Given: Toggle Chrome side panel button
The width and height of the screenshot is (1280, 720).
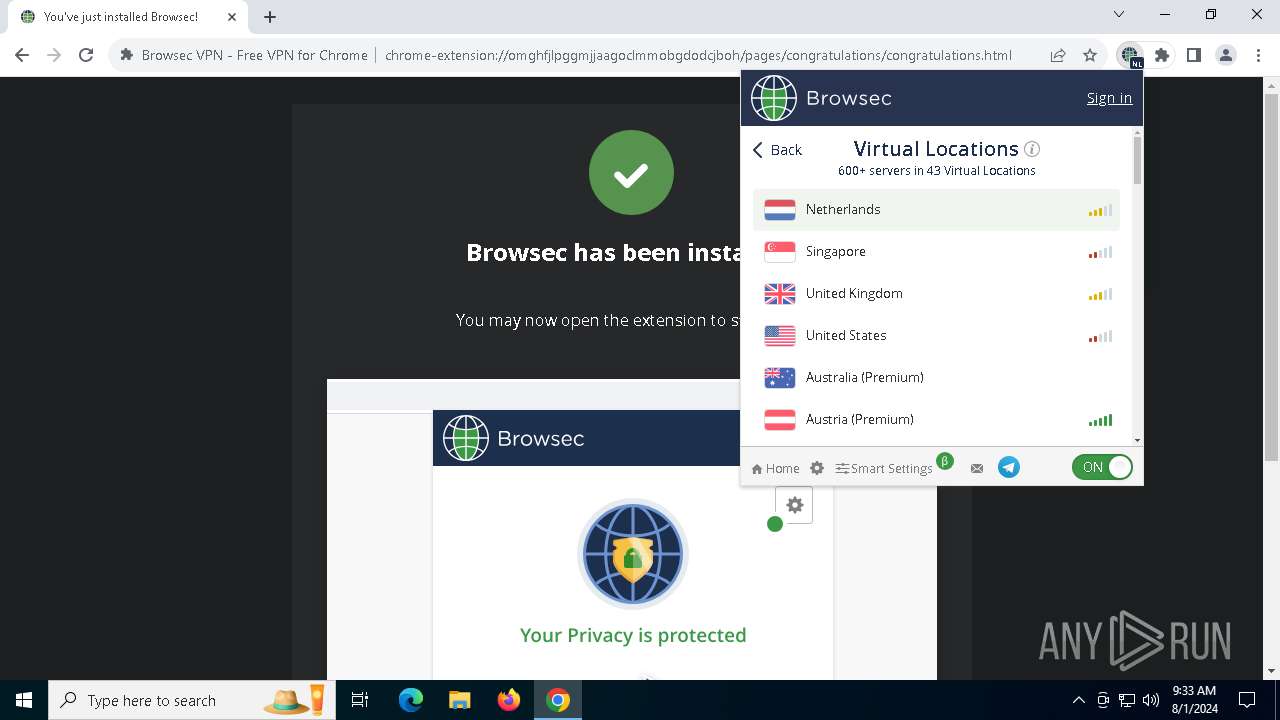Looking at the screenshot, I should tap(1194, 56).
